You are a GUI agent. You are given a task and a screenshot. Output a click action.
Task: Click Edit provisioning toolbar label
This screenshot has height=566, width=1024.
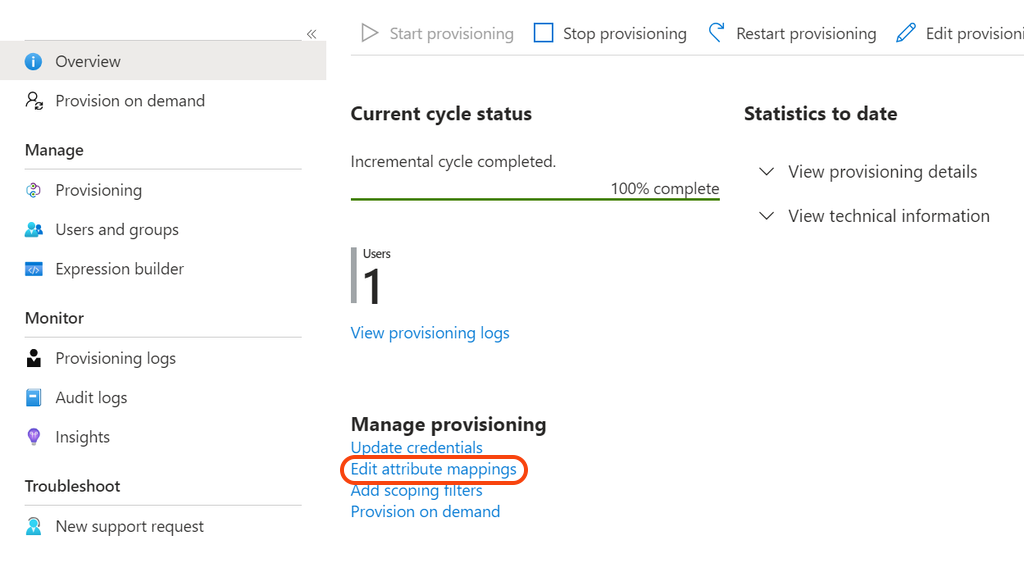click(974, 33)
